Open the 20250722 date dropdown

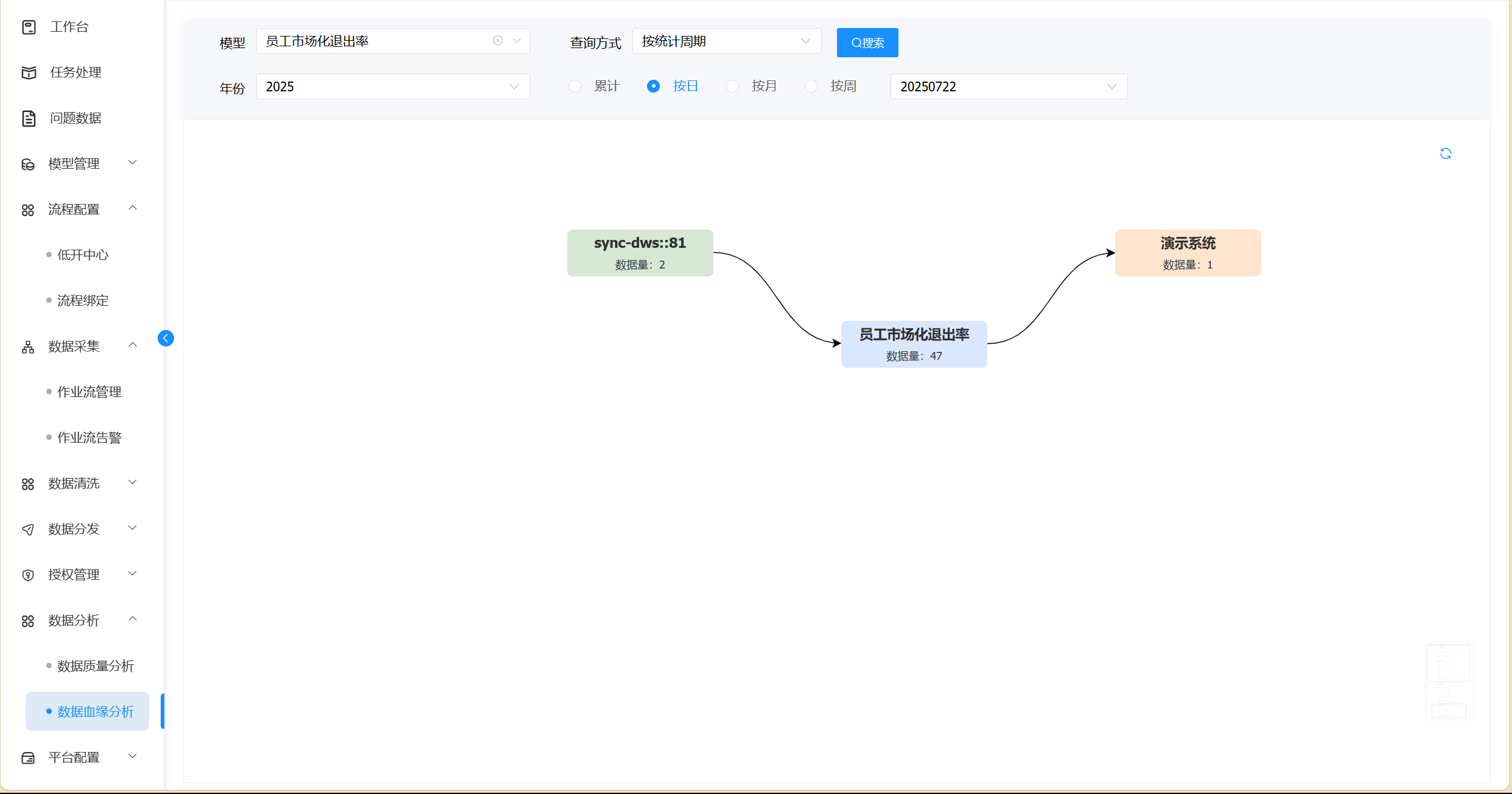pos(1008,86)
